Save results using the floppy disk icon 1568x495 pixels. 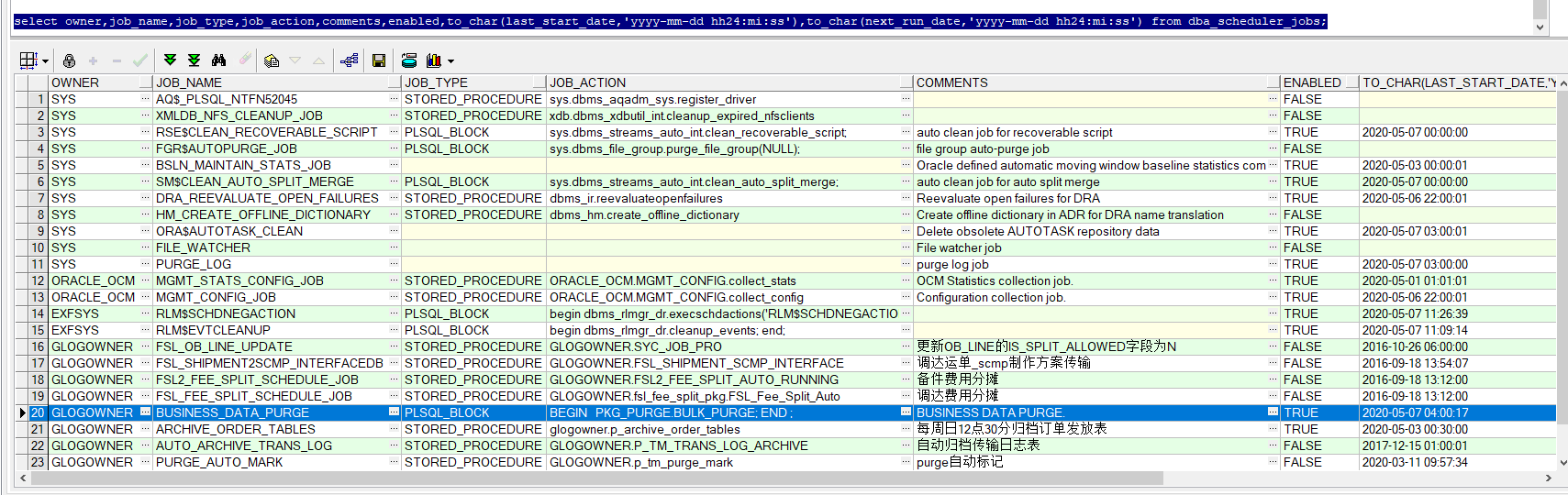coord(378,60)
